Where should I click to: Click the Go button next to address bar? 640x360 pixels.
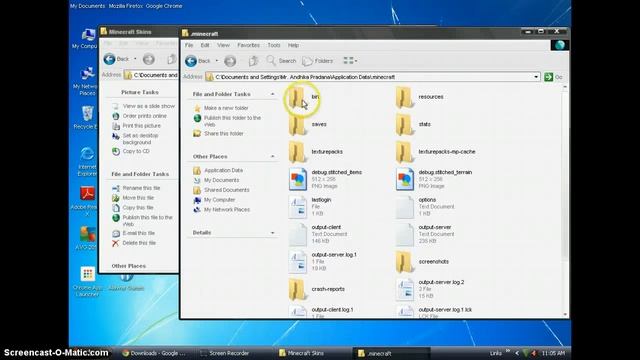tap(553, 77)
